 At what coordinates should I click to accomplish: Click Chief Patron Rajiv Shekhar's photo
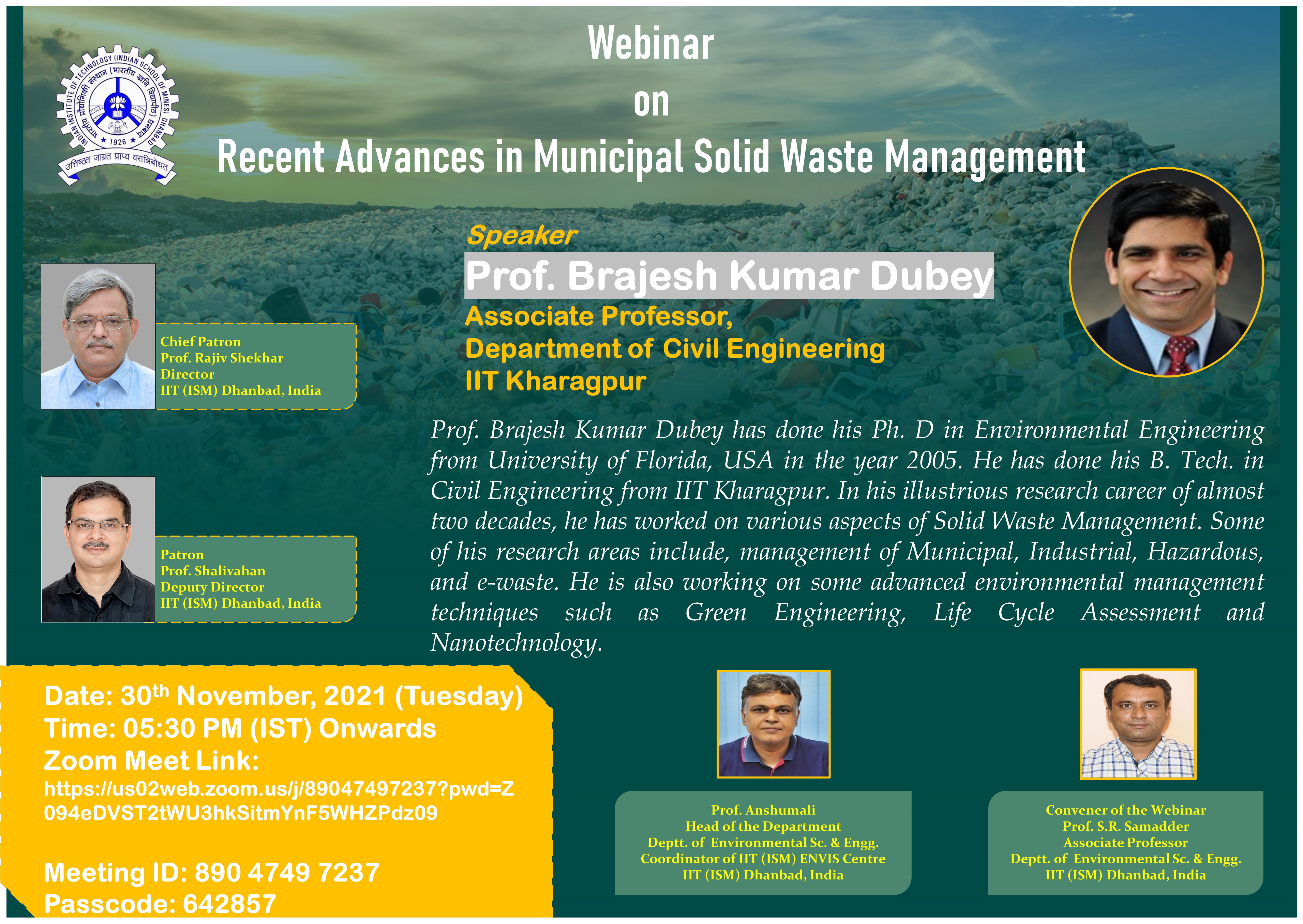click(98, 336)
